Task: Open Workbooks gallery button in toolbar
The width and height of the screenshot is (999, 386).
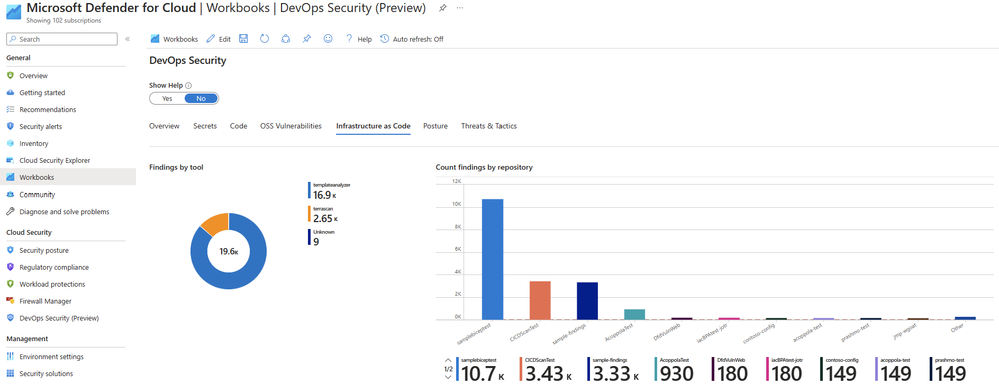Action: pyautogui.click(x=174, y=39)
